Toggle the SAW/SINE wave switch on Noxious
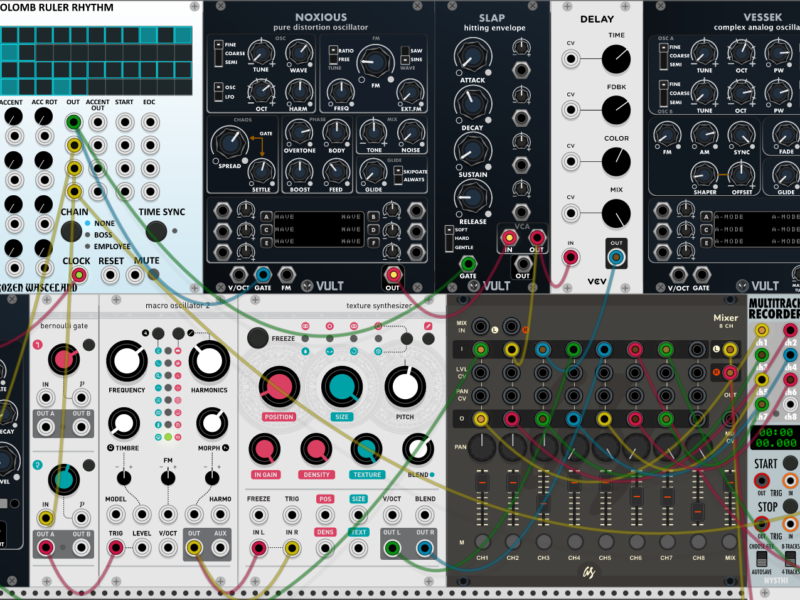800x600 pixels. click(x=405, y=55)
